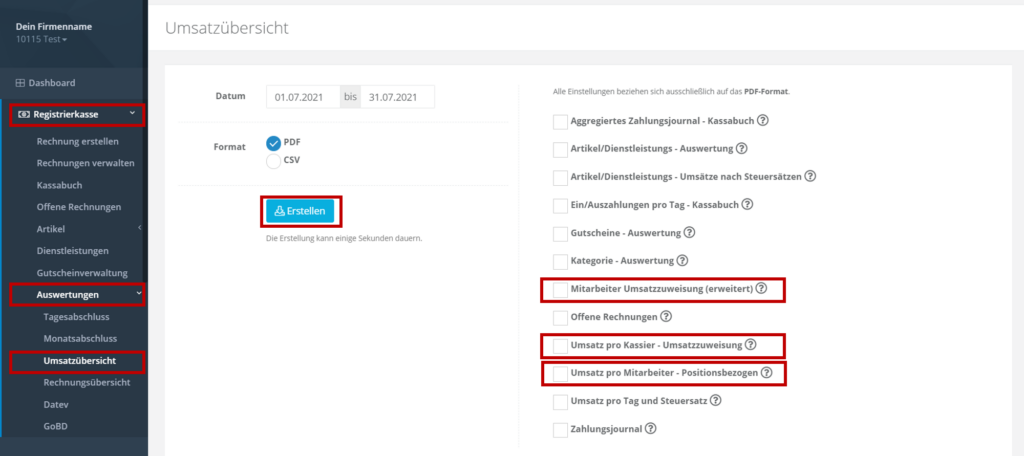1024x456 pixels.
Task: Click help icon beside Kategorie - Auswertung
Action: 682,261
